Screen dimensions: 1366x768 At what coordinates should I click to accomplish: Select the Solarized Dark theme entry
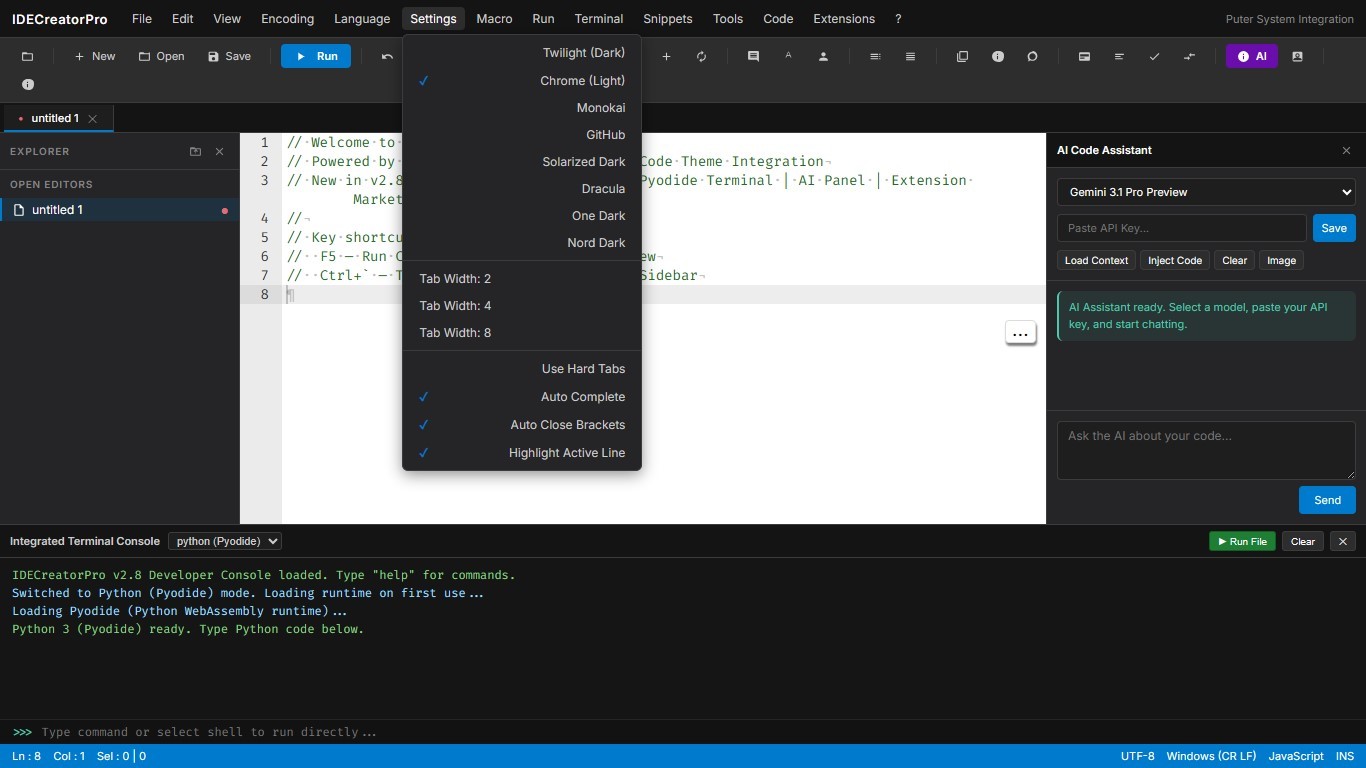[521, 162]
